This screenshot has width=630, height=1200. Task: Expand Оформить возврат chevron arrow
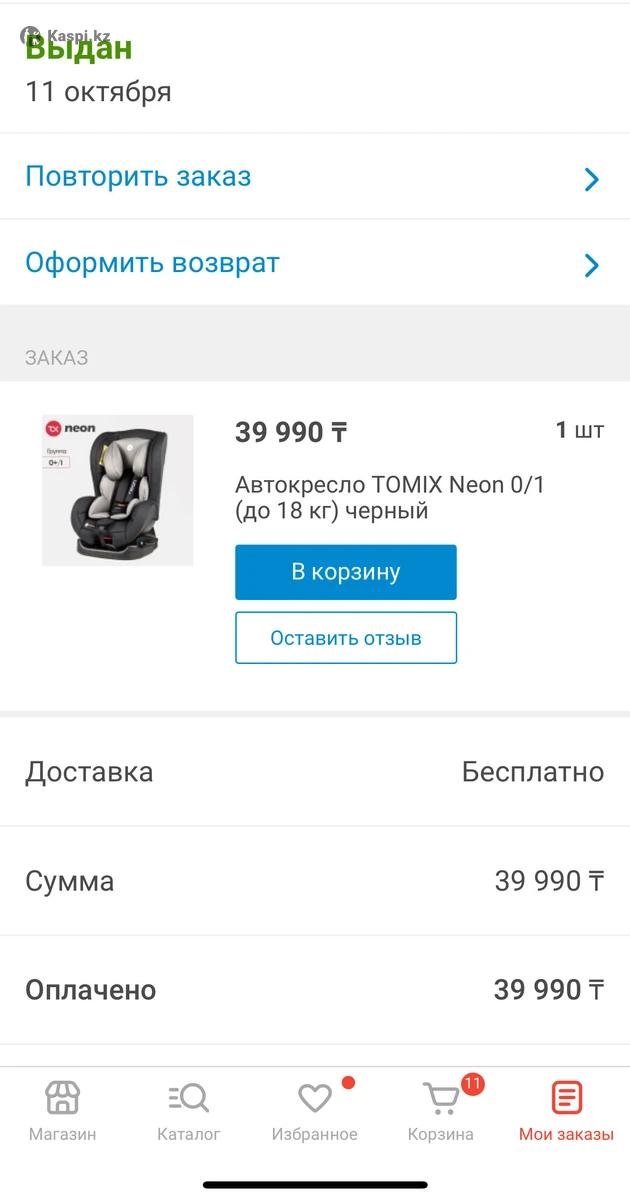click(591, 265)
